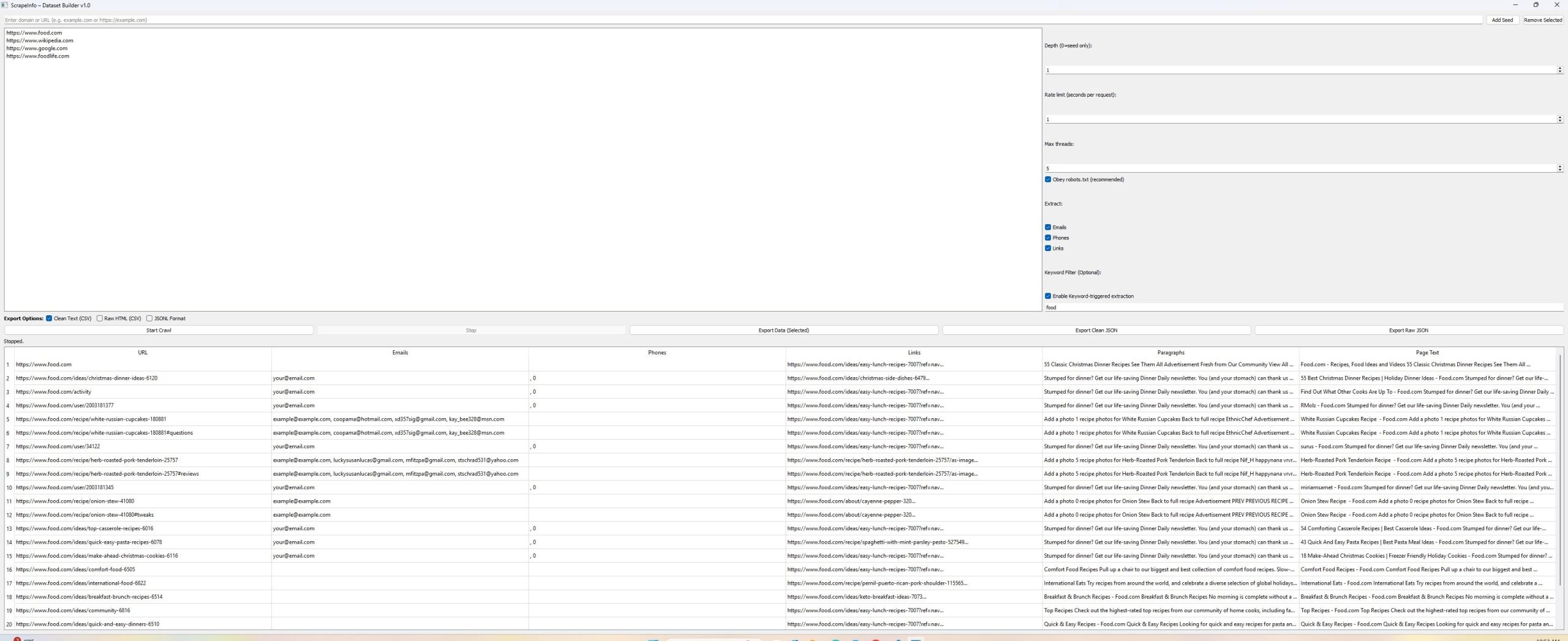Select row 1 header in results table
1568x641 pixels.
[x=9, y=364]
